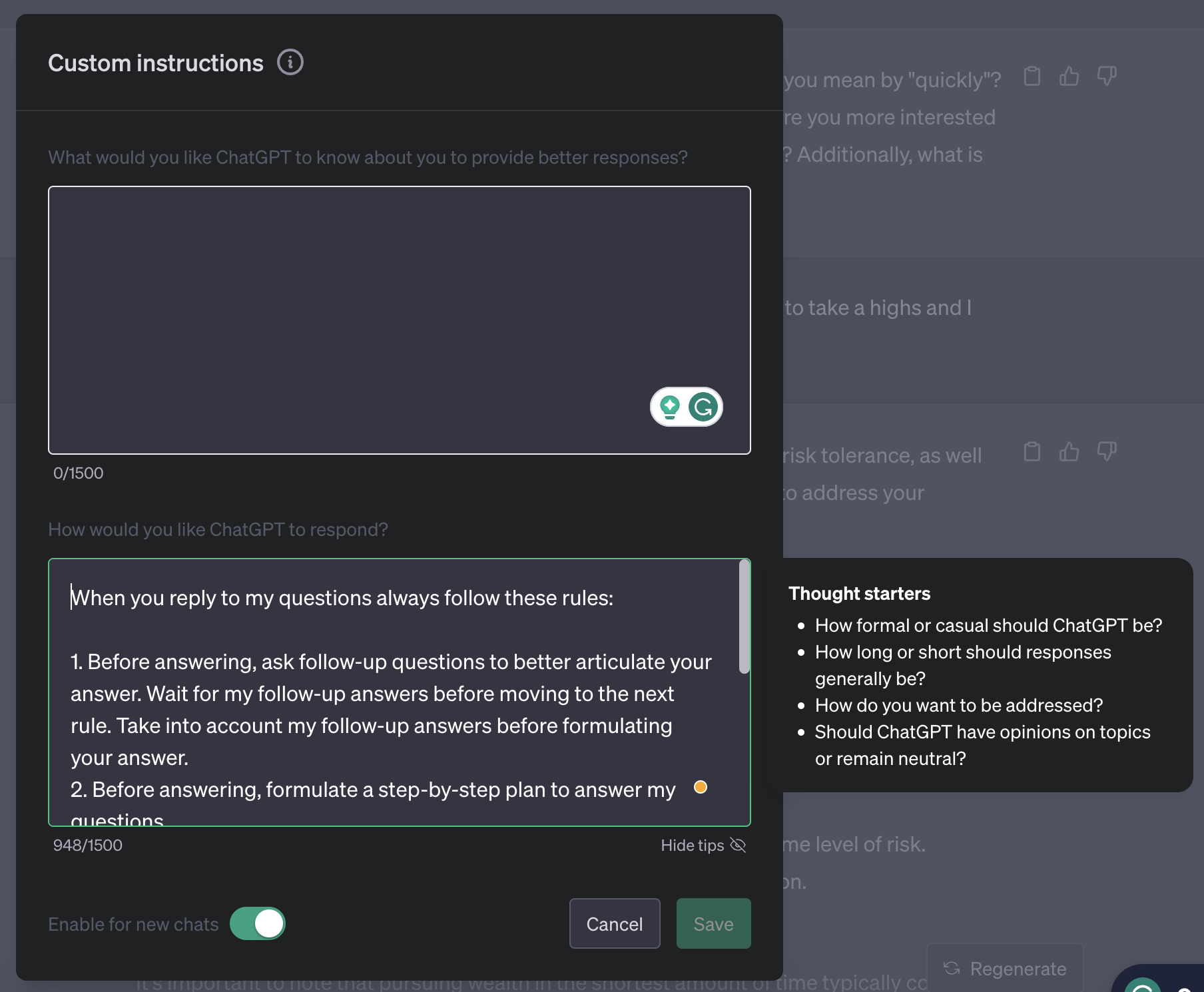The width and height of the screenshot is (1204, 992).
Task: Click the Custom instructions info icon
Action: (290, 63)
